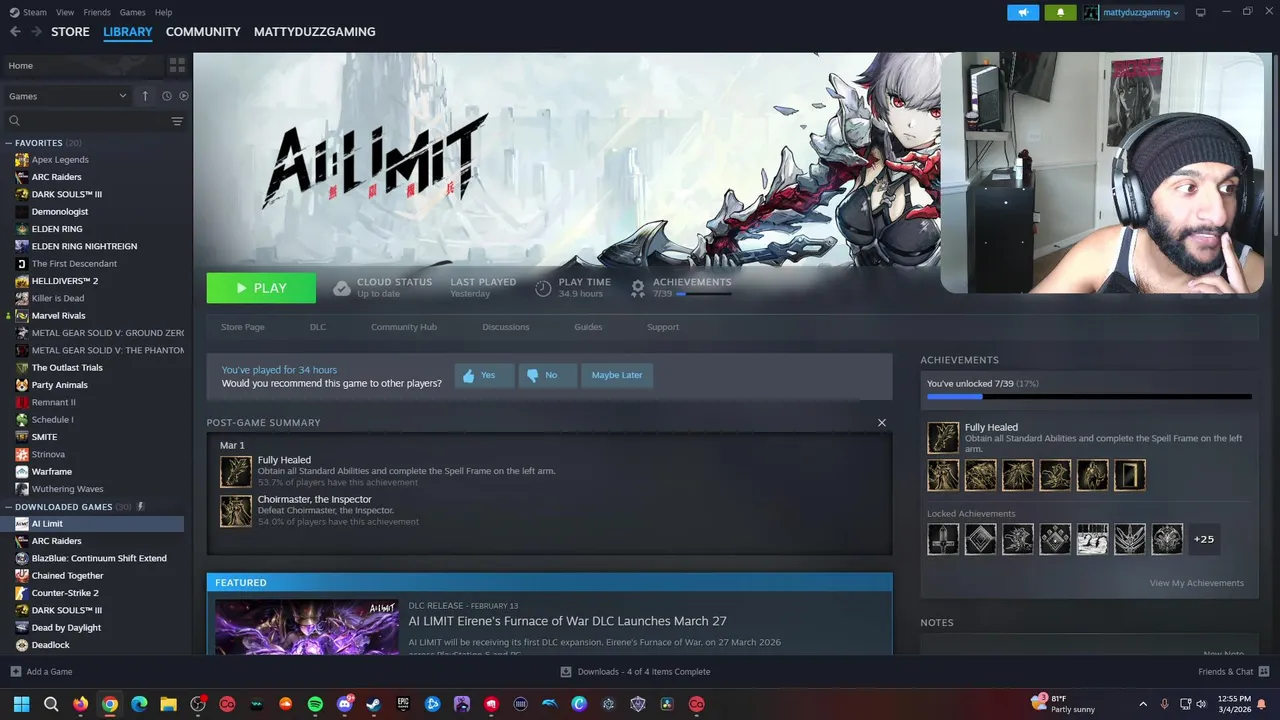Show only ready-to-play games via play icon
Screen dimensions: 1280x720
(x=183, y=96)
